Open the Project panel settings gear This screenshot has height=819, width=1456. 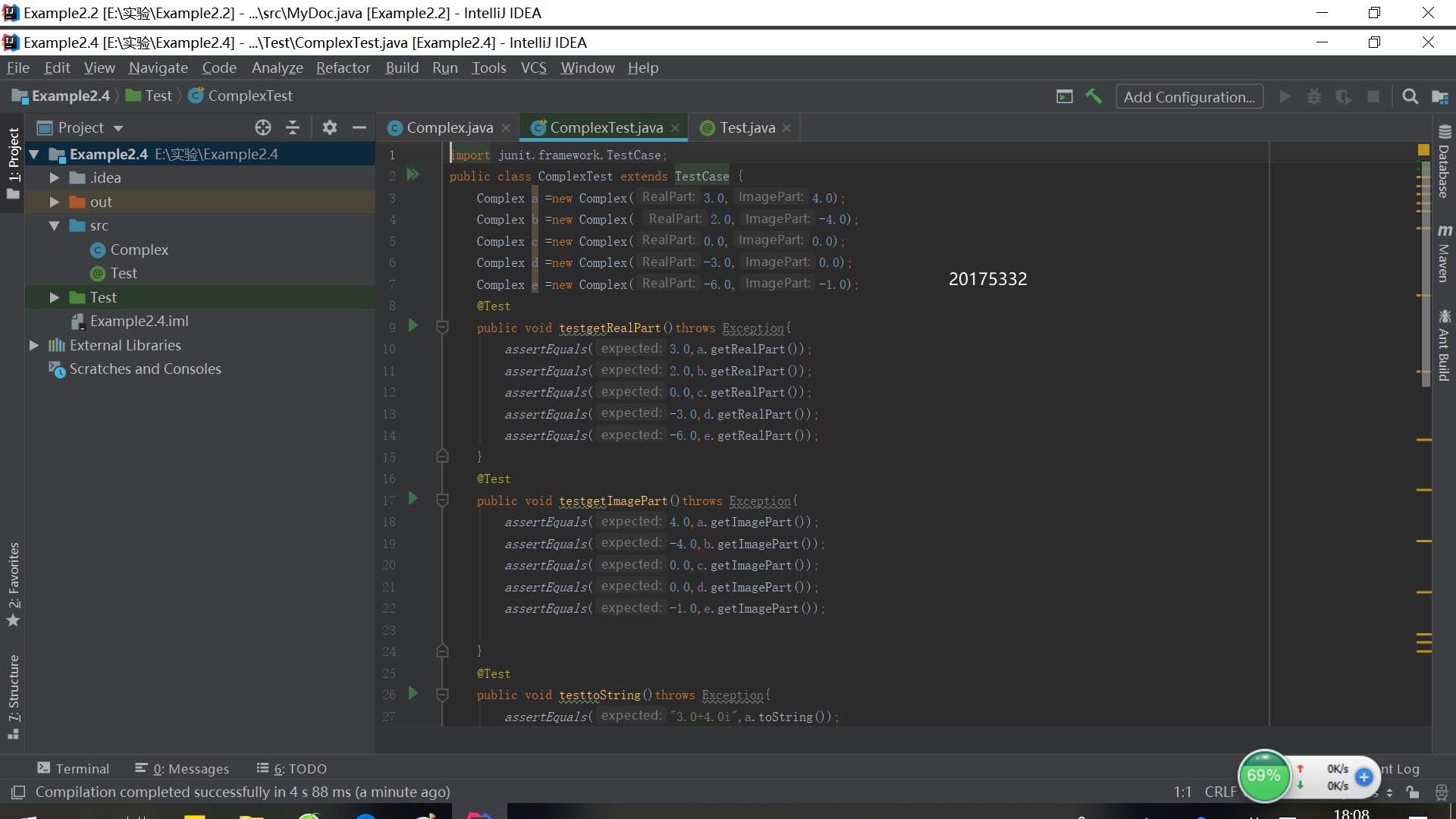click(329, 127)
